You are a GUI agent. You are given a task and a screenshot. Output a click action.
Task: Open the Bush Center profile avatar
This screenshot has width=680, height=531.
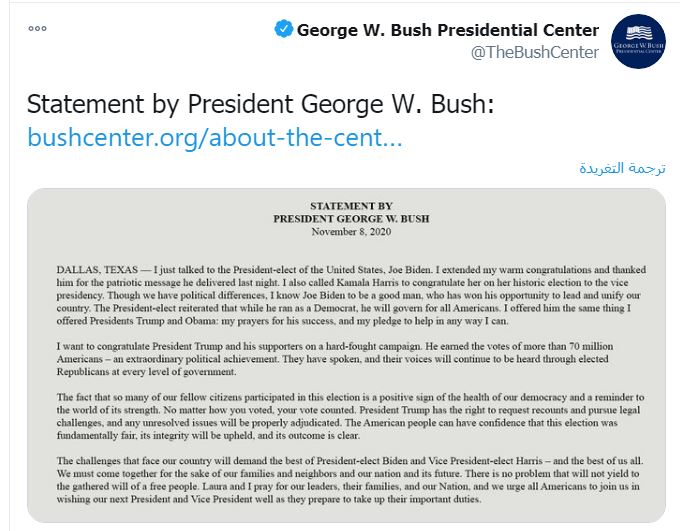pyautogui.click(x=638, y=41)
